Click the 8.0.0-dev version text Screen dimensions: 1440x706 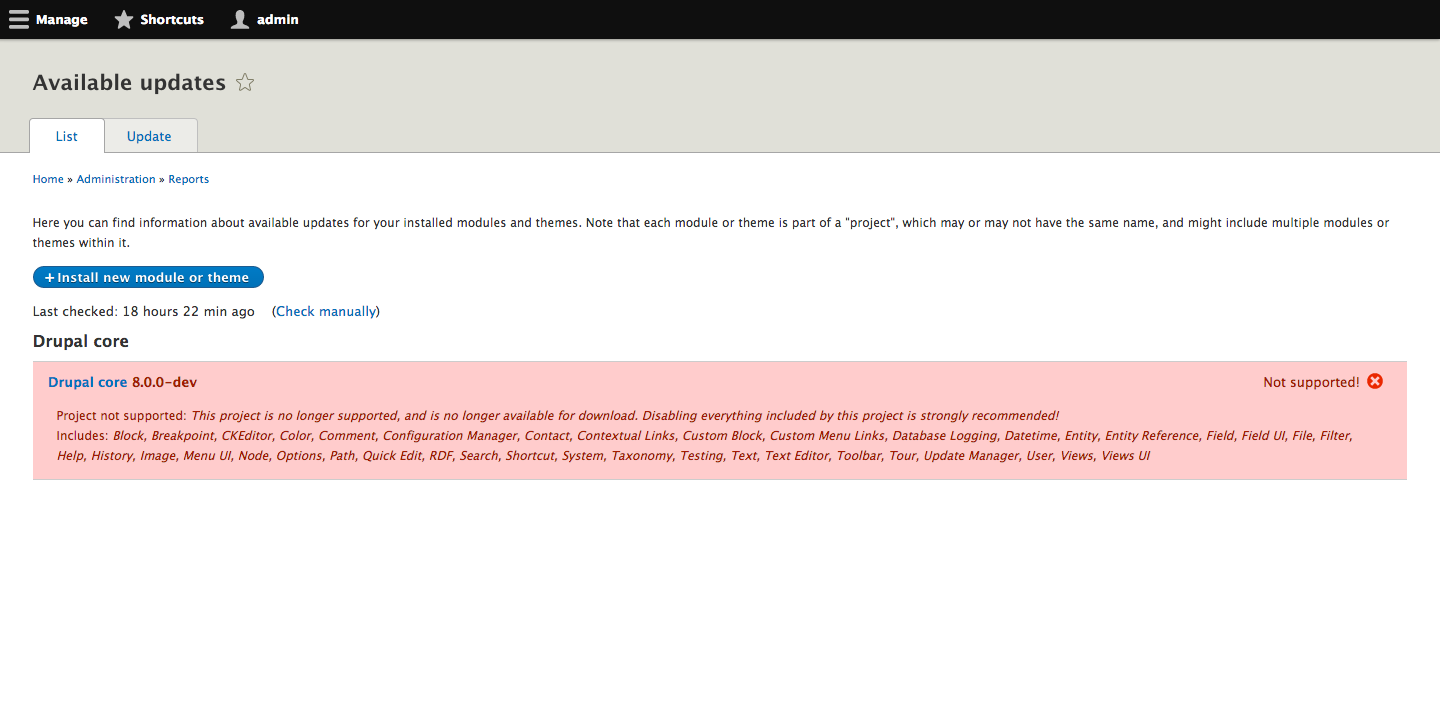tap(164, 382)
